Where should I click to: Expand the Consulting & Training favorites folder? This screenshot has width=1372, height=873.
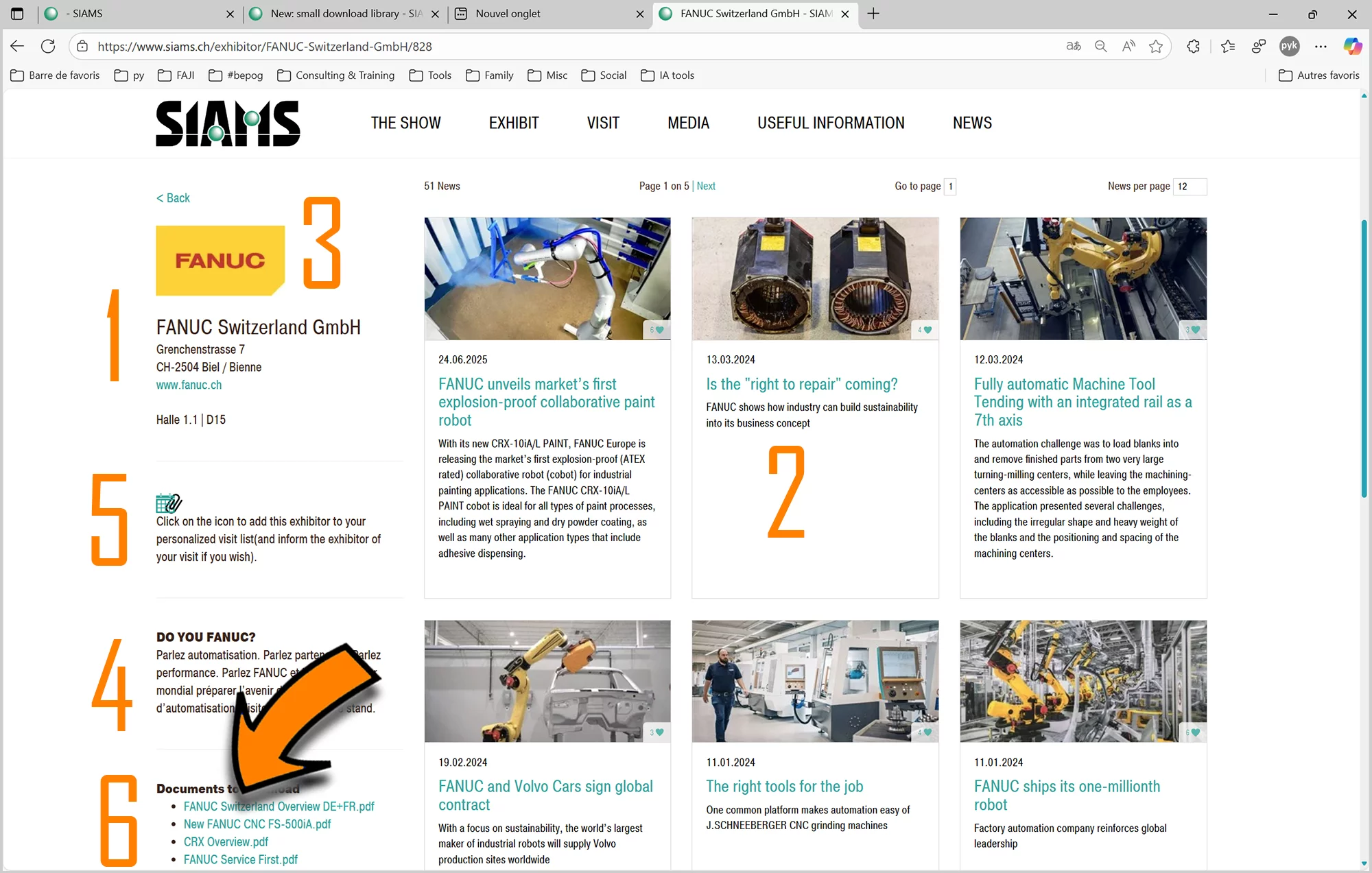point(335,75)
